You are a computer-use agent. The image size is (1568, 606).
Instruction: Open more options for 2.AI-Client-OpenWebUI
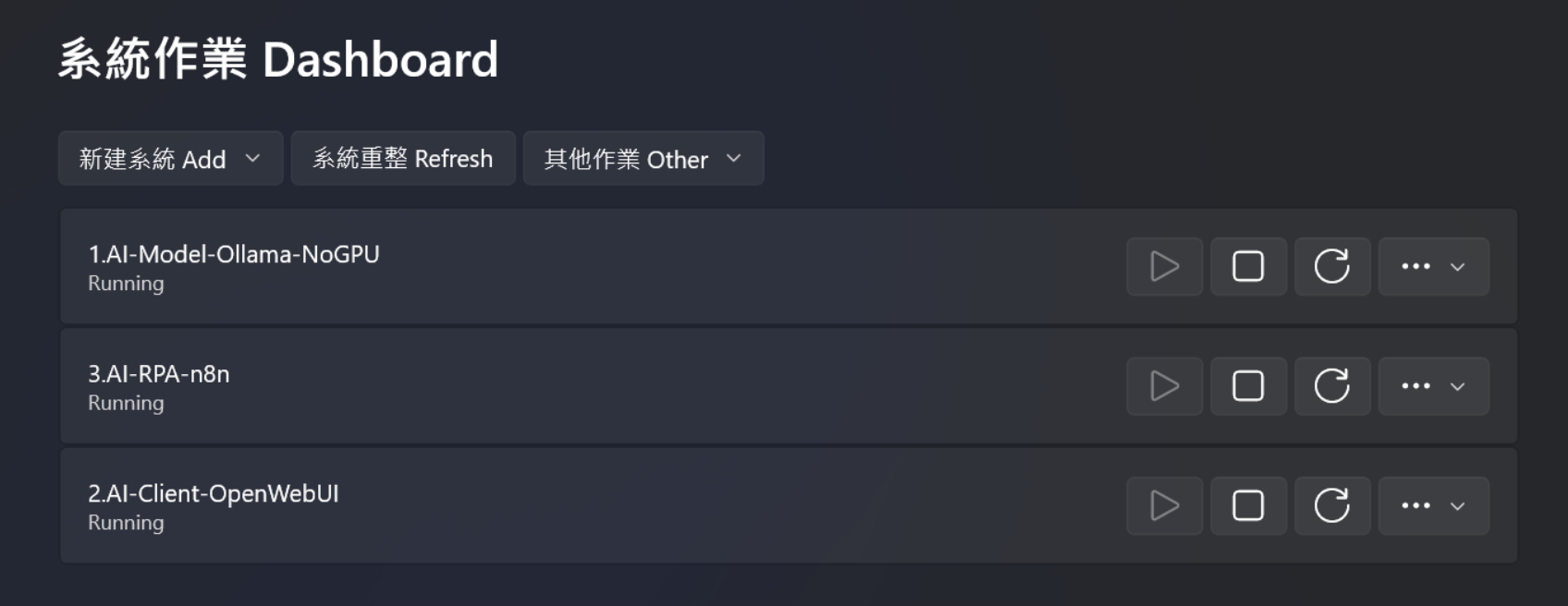(x=1433, y=506)
